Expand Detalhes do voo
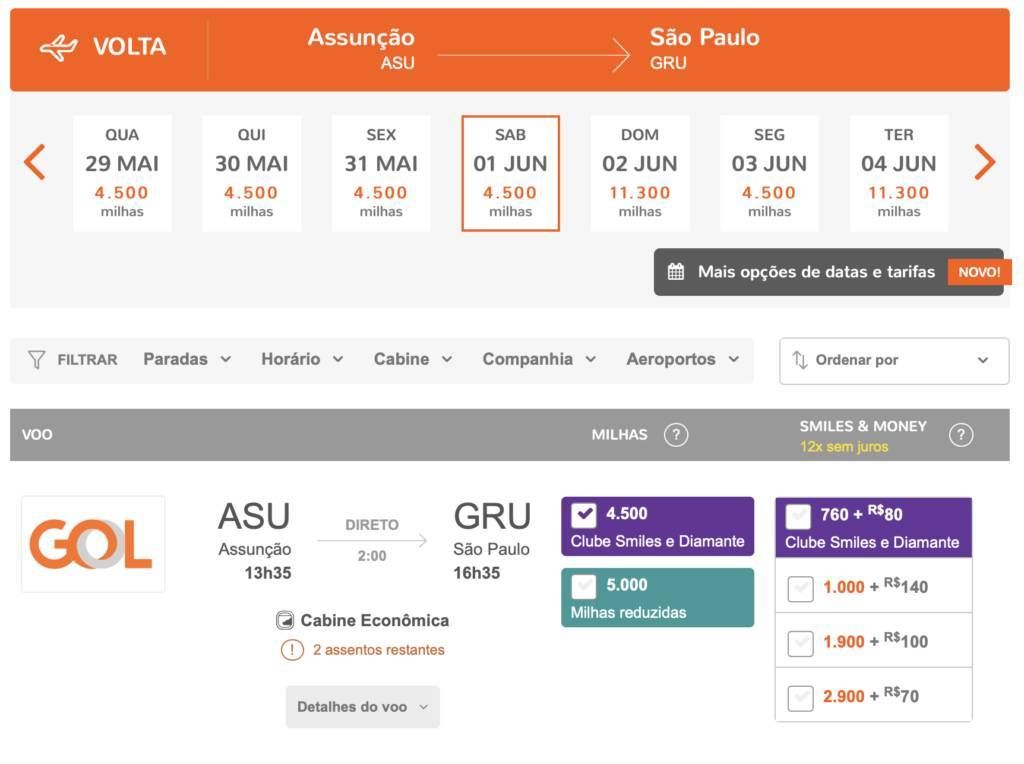 [362, 707]
